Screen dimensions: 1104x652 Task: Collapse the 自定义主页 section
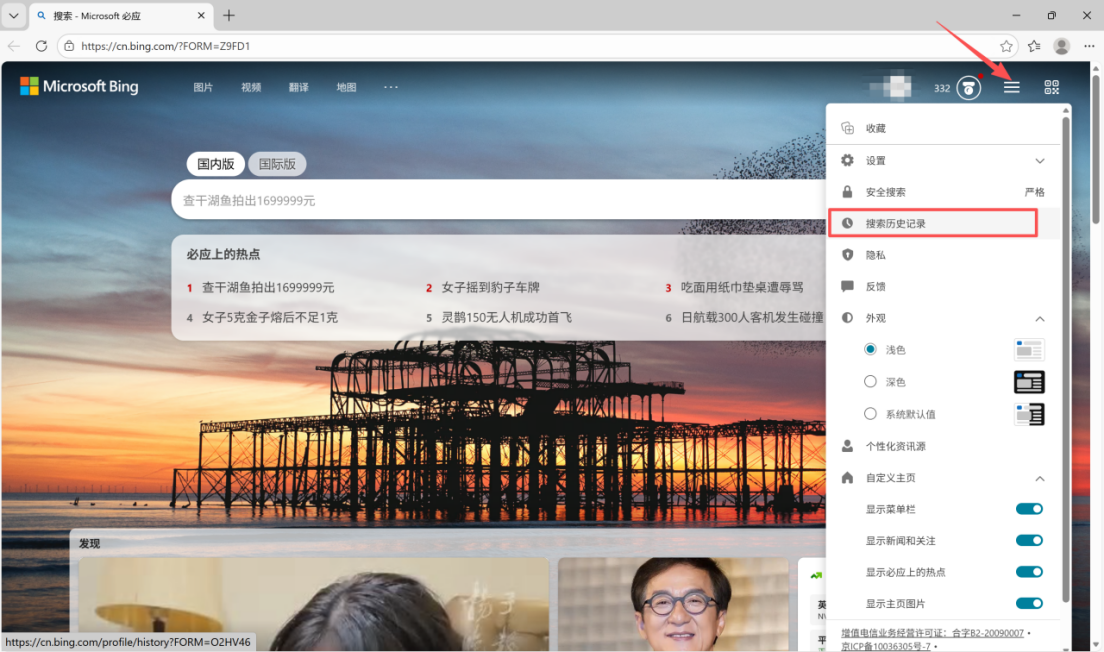(1039, 478)
